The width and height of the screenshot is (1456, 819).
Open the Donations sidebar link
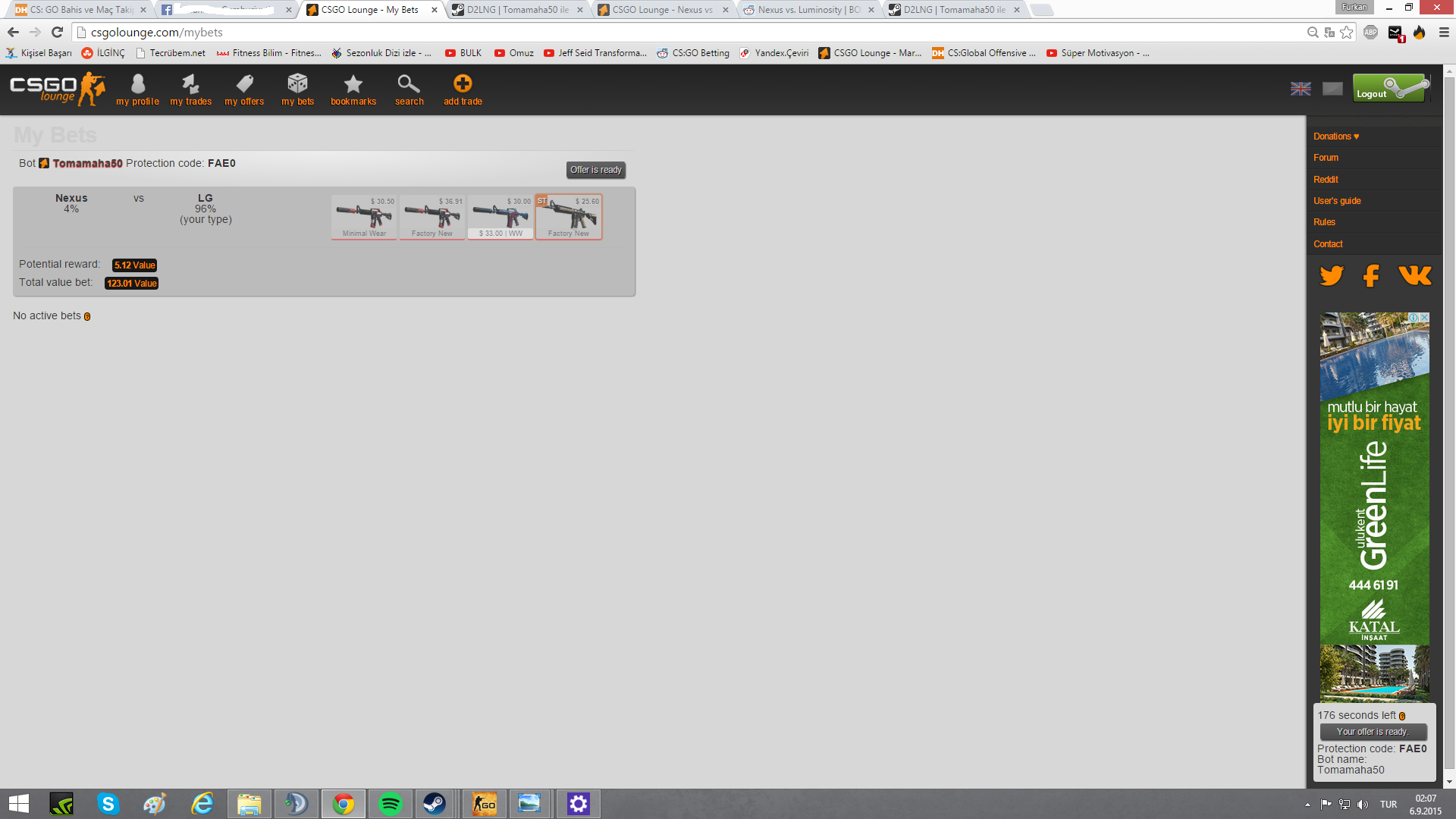click(x=1336, y=136)
